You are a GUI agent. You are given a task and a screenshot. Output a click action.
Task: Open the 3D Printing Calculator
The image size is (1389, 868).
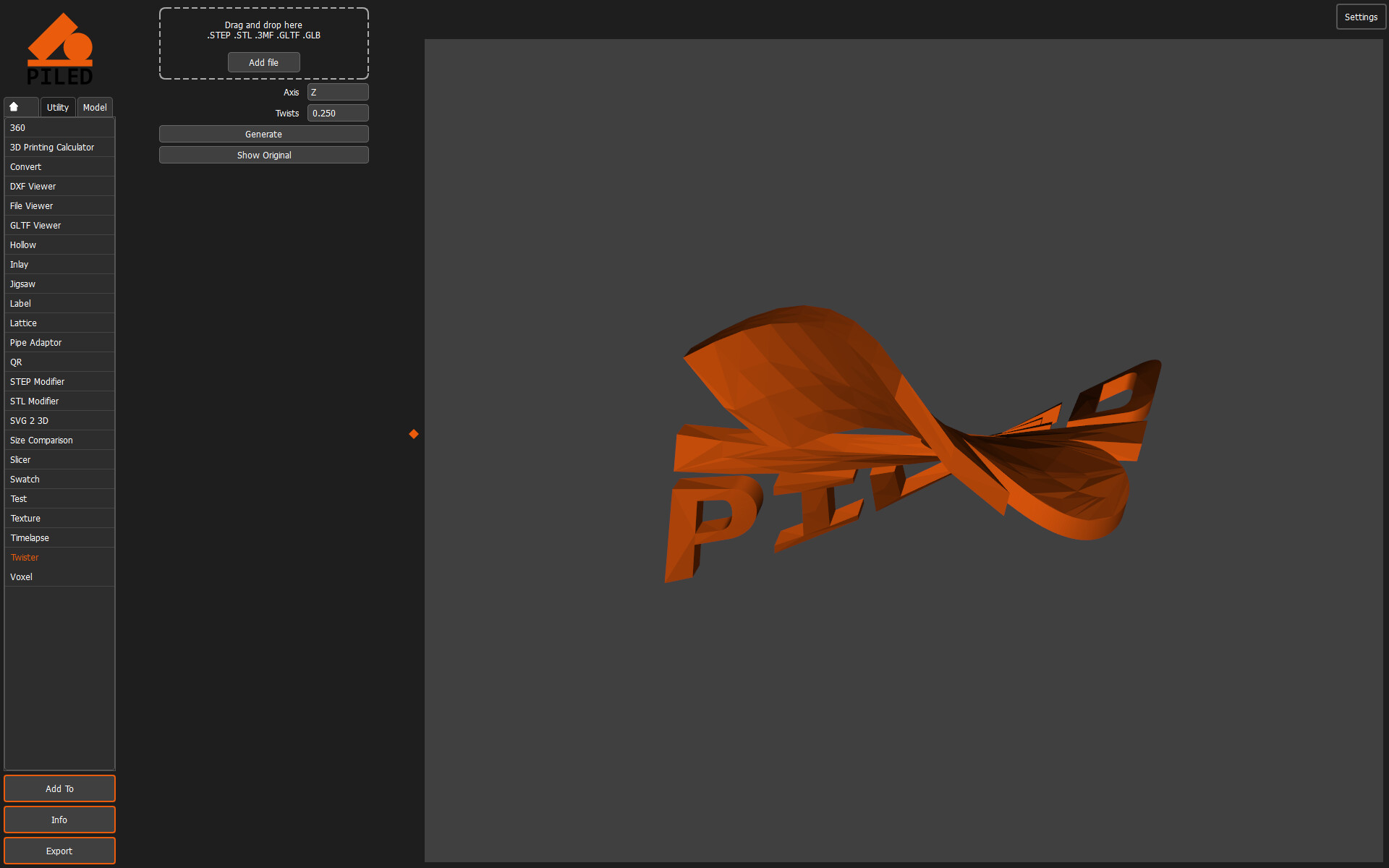pos(59,148)
